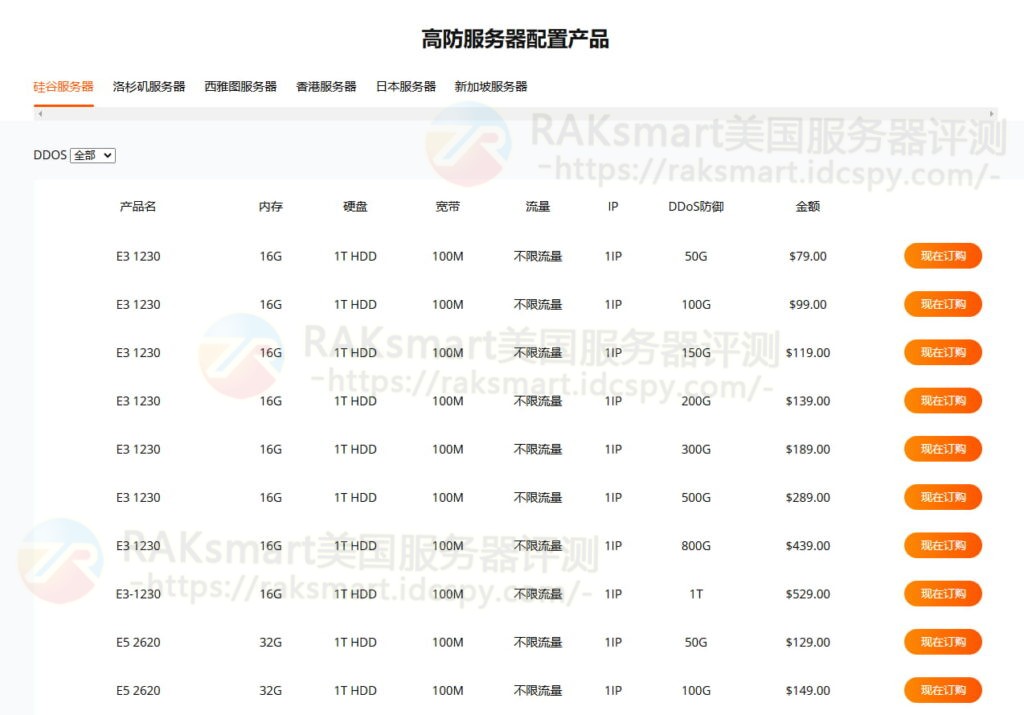1024x715 pixels.
Task: Order the $129.00 E5 2620 server
Action: pyautogui.click(x=941, y=642)
